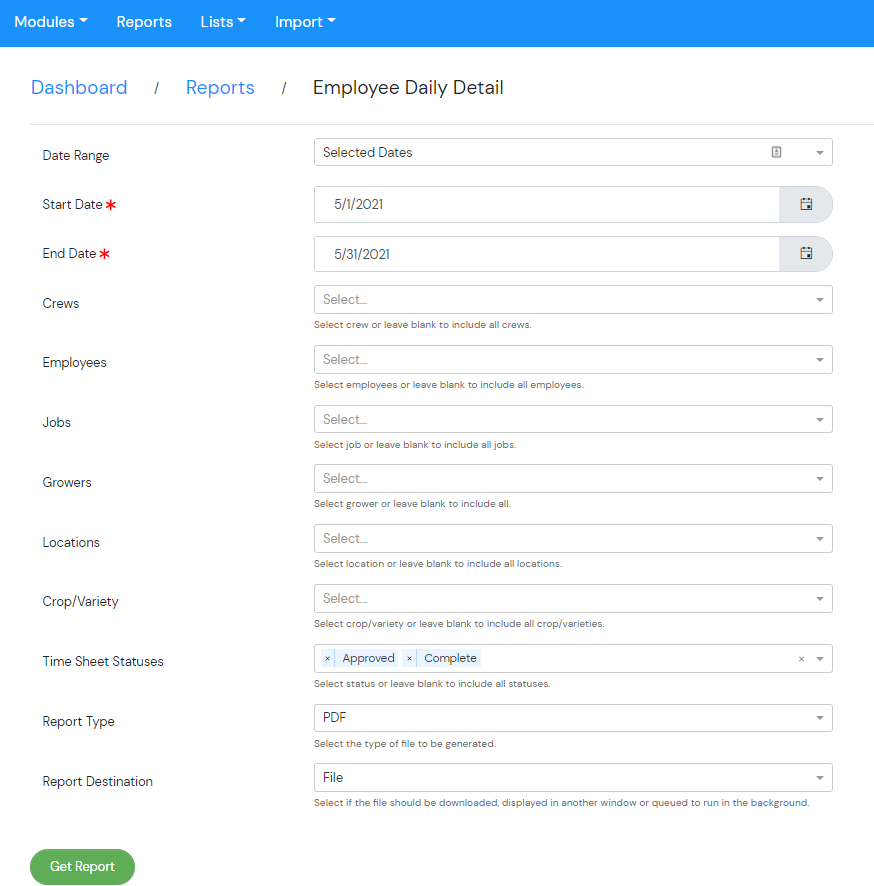Image resolution: width=874 pixels, height=886 pixels.
Task: Click the Employee Daily Detail breadcrumb title
Action: click(408, 88)
